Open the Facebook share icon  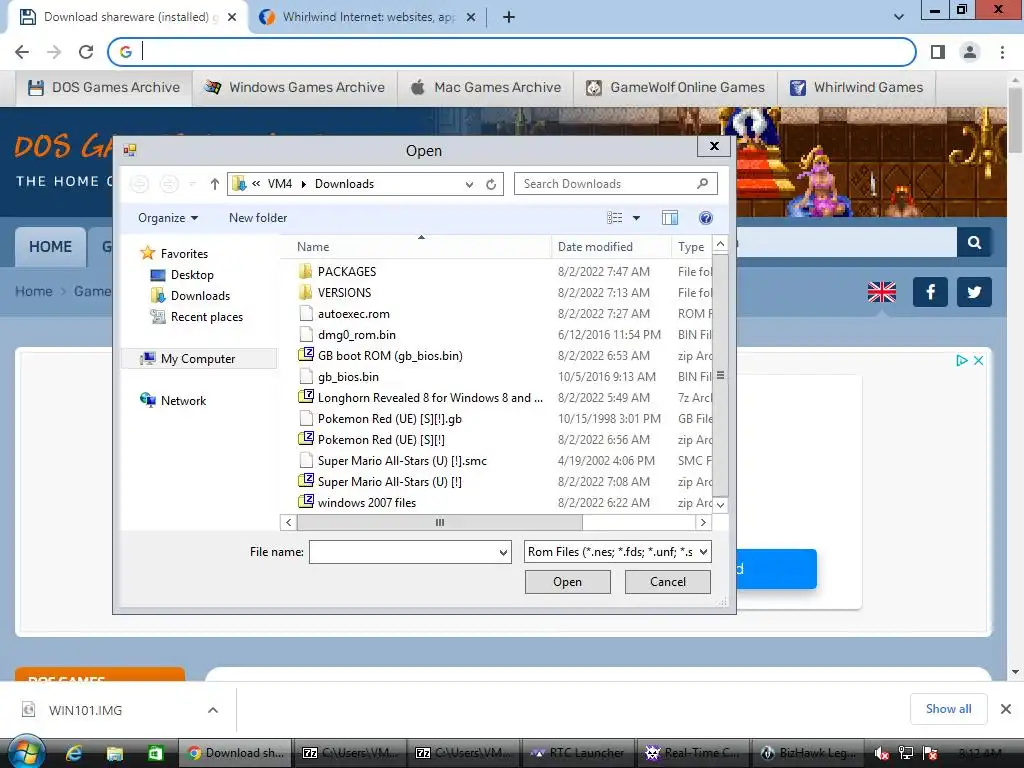(930, 292)
